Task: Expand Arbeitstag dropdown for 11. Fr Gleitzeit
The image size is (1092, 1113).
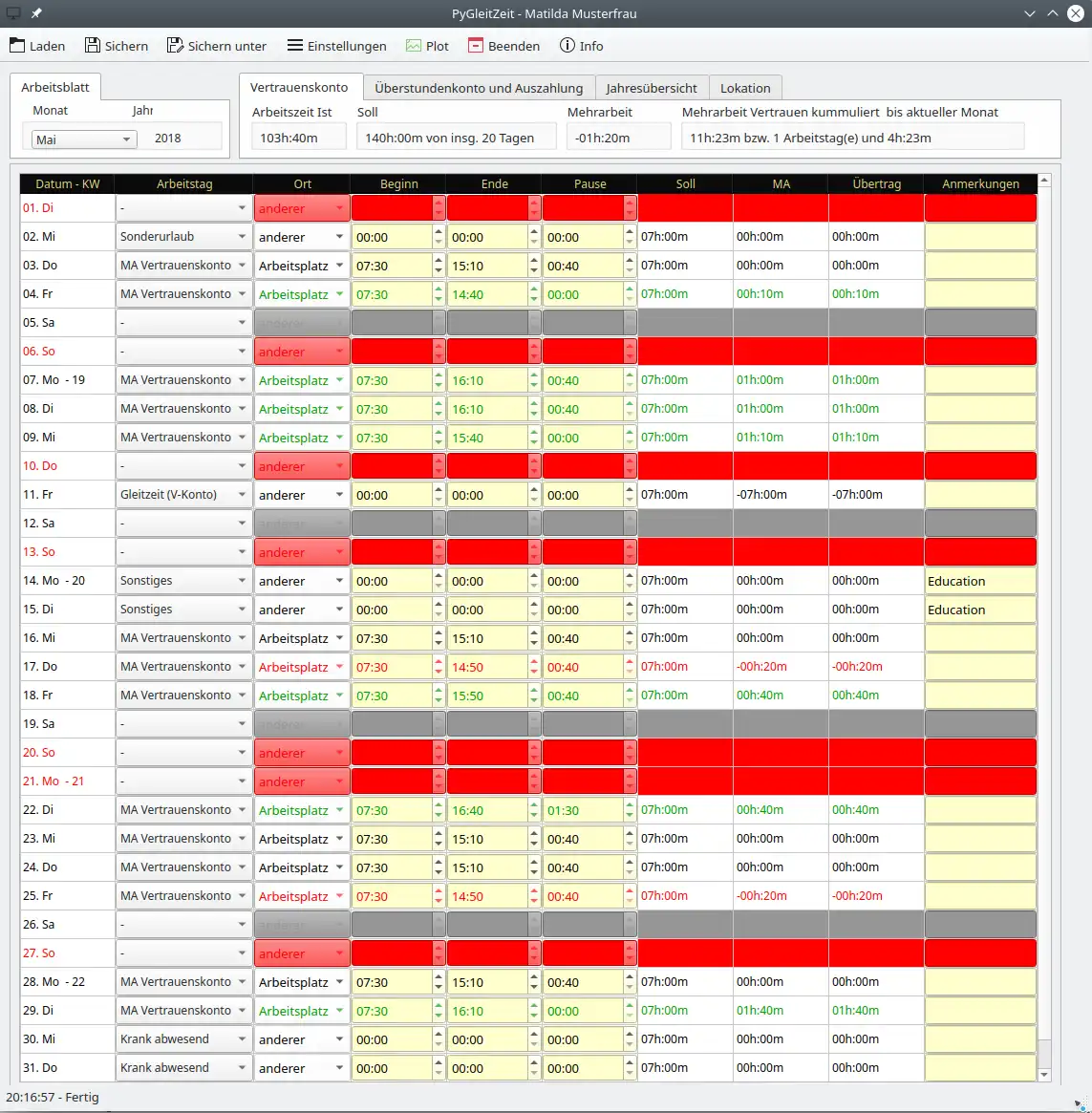Action: tap(183, 495)
